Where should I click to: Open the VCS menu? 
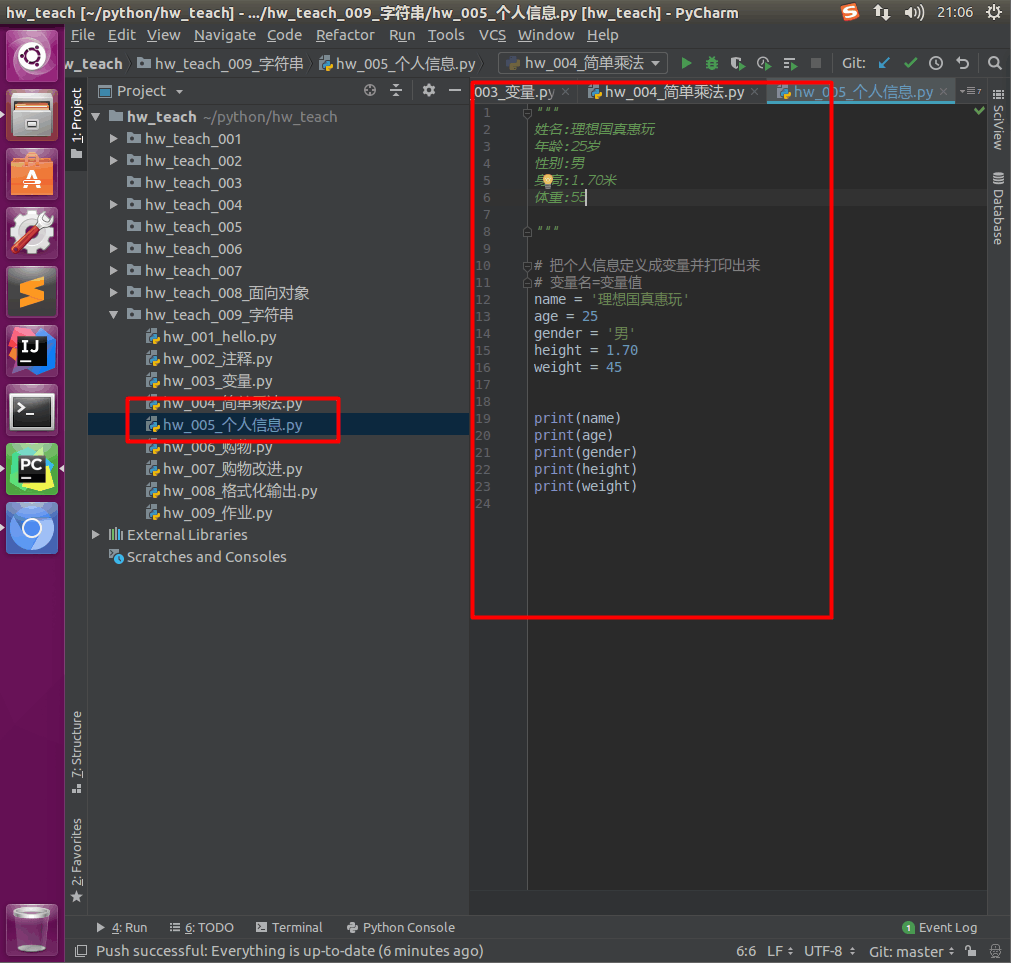tap(492, 35)
